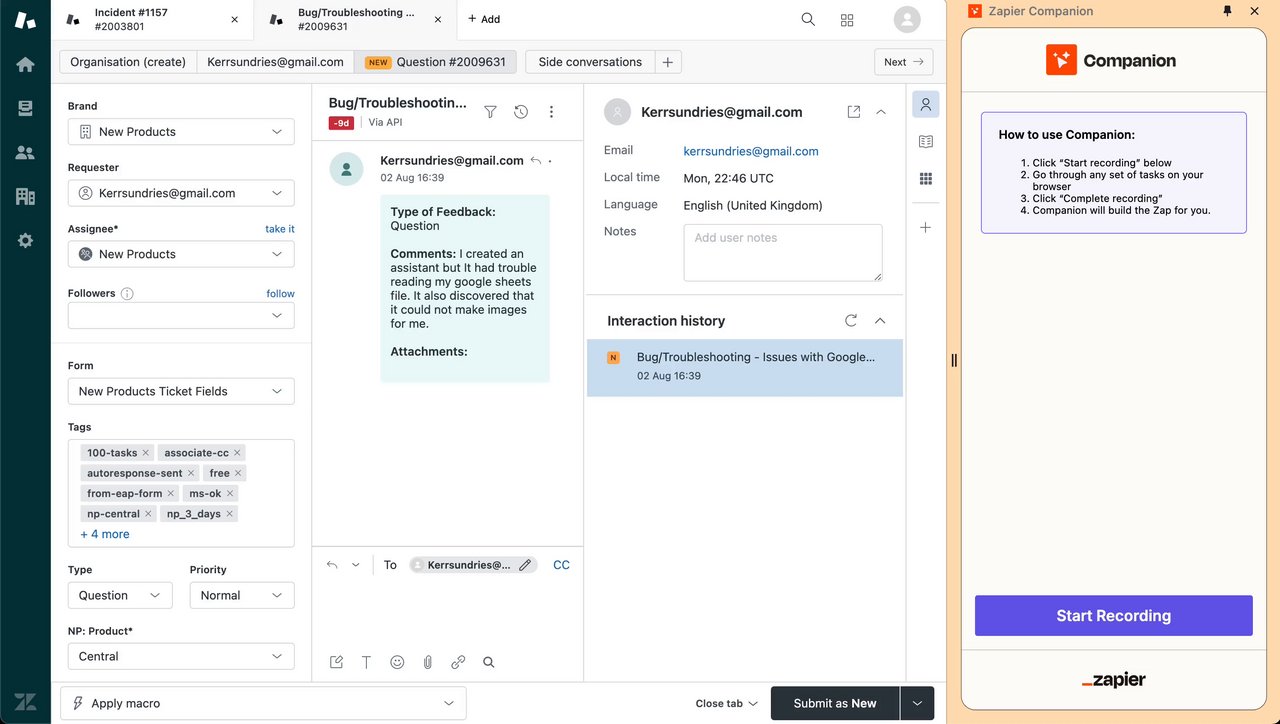Insert a link in the reply
Image resolution: width=1280 pixels, height=724 pixels.
[458, 662]
